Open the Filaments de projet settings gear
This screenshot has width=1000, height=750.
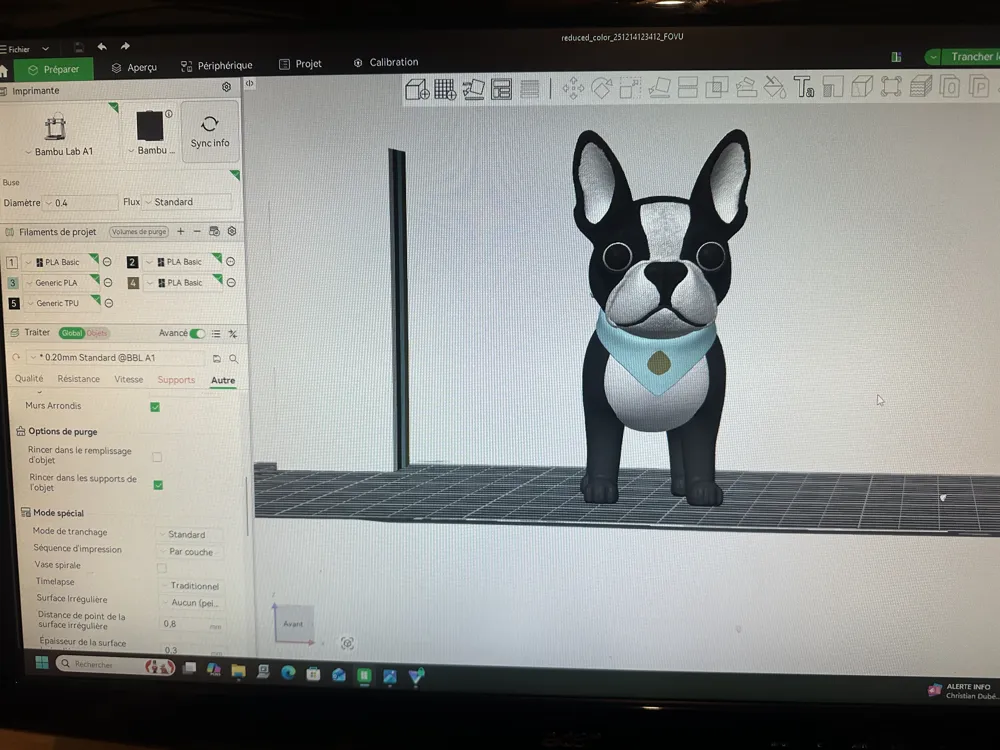click(x=232, y=231)
